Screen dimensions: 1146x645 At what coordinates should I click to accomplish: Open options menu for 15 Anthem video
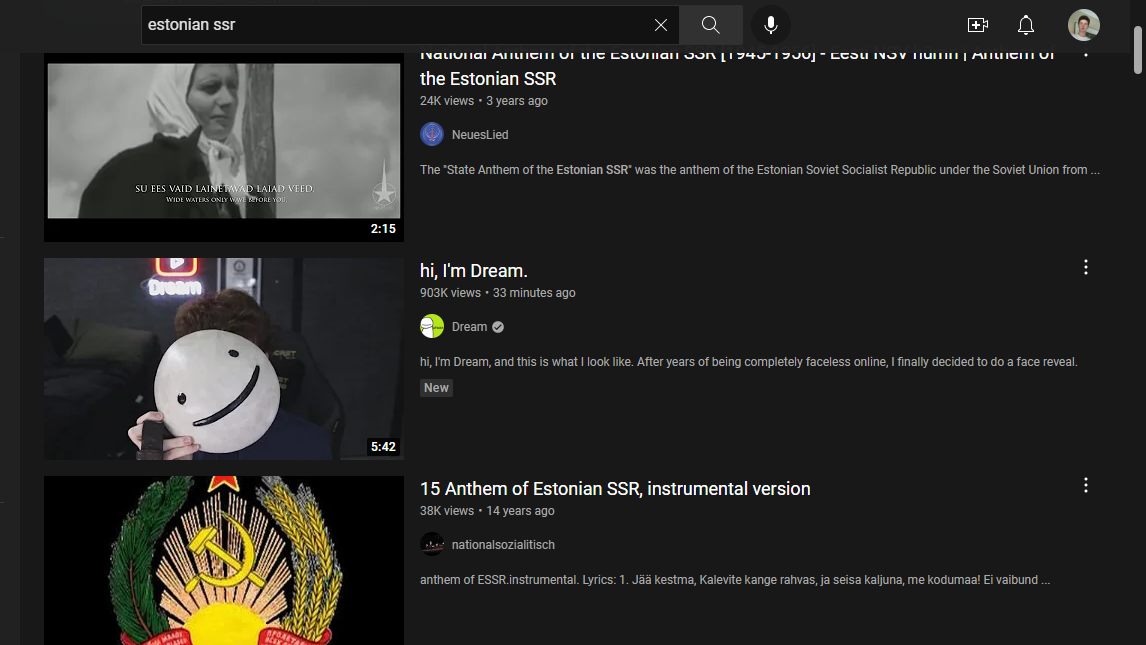coord(1085,485)
